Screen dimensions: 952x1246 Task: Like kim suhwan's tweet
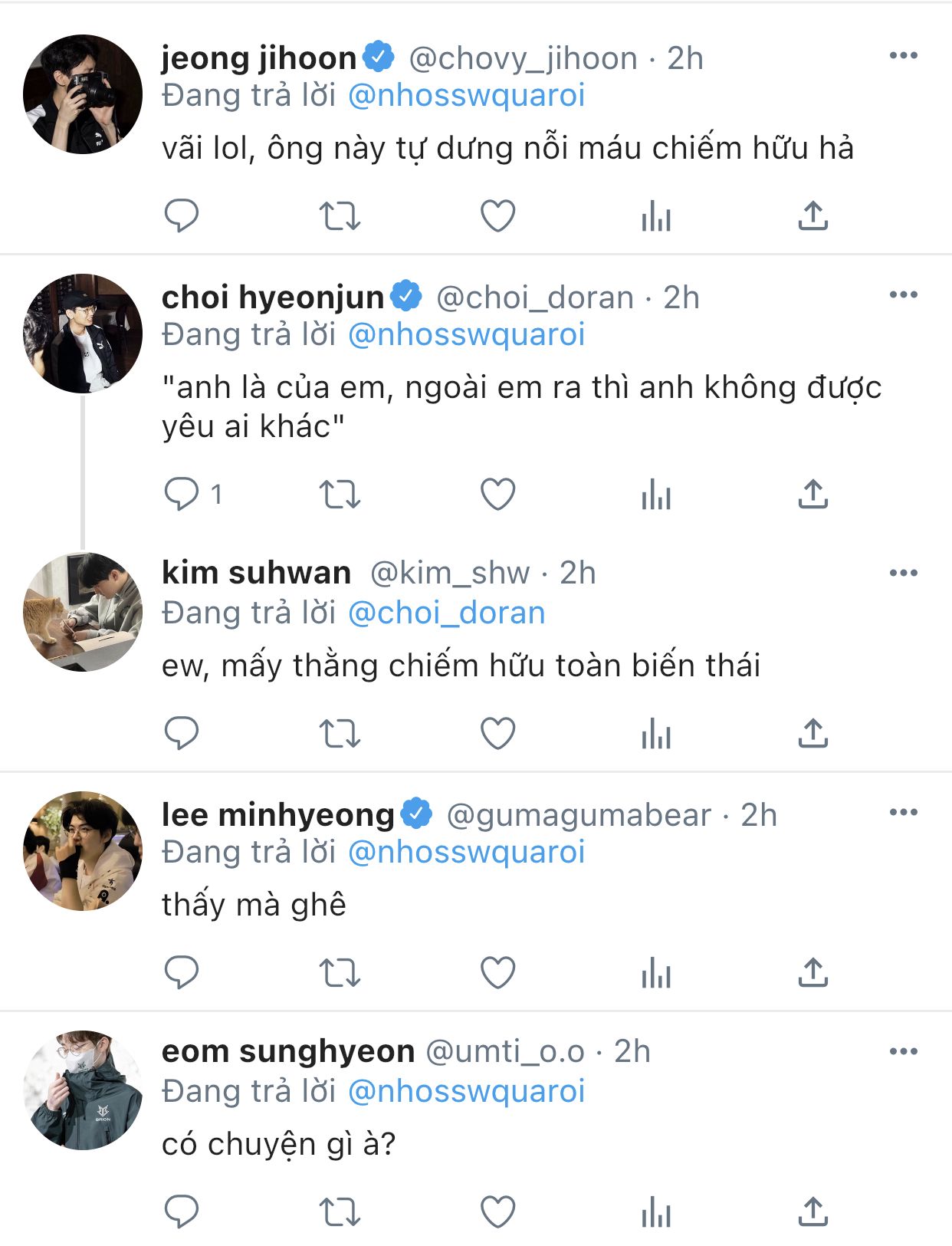[497, 734]
